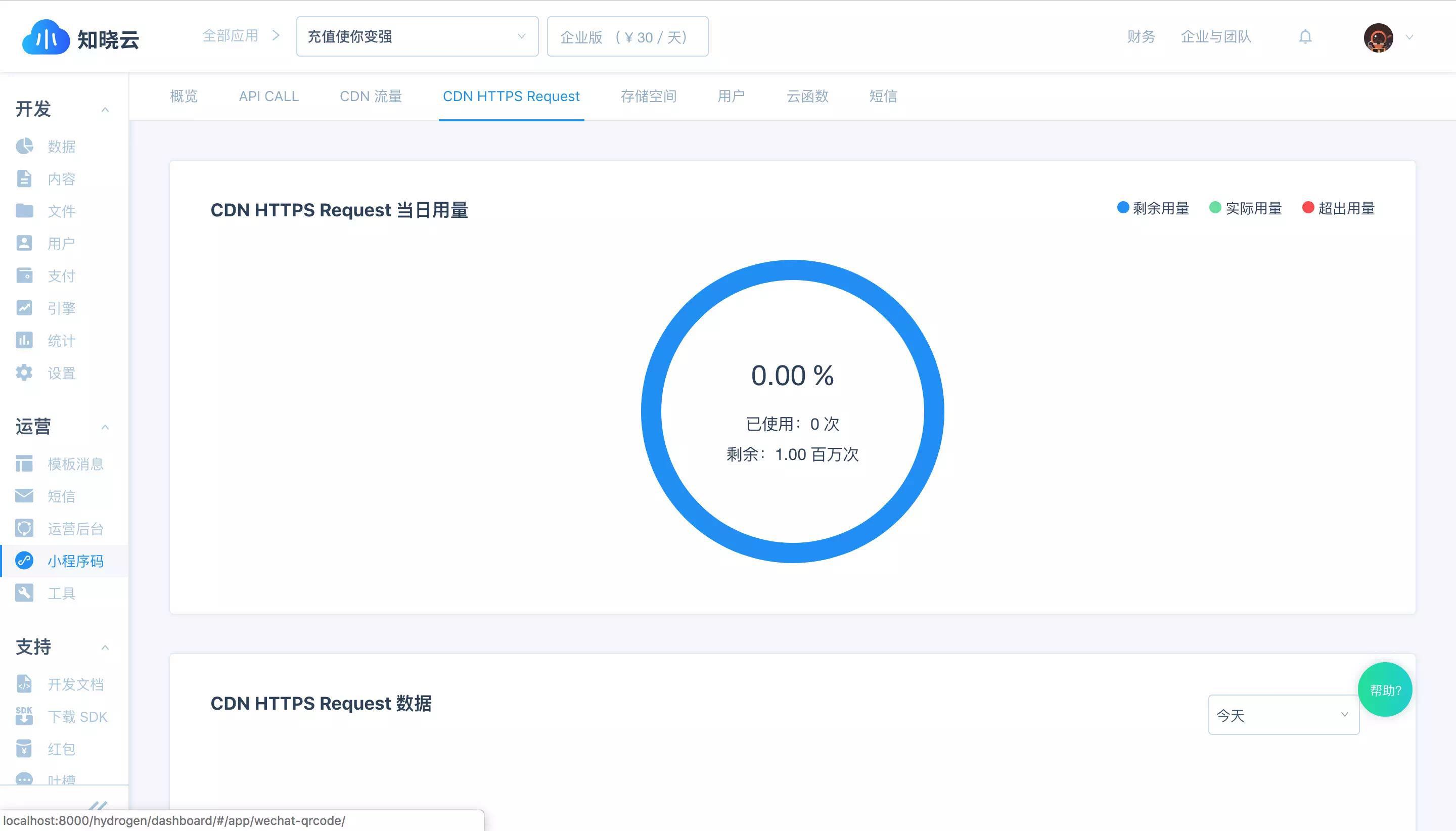1456x831 pixels.
Task: Collapse the 开发 sidebar section
Action: point(105,110)
